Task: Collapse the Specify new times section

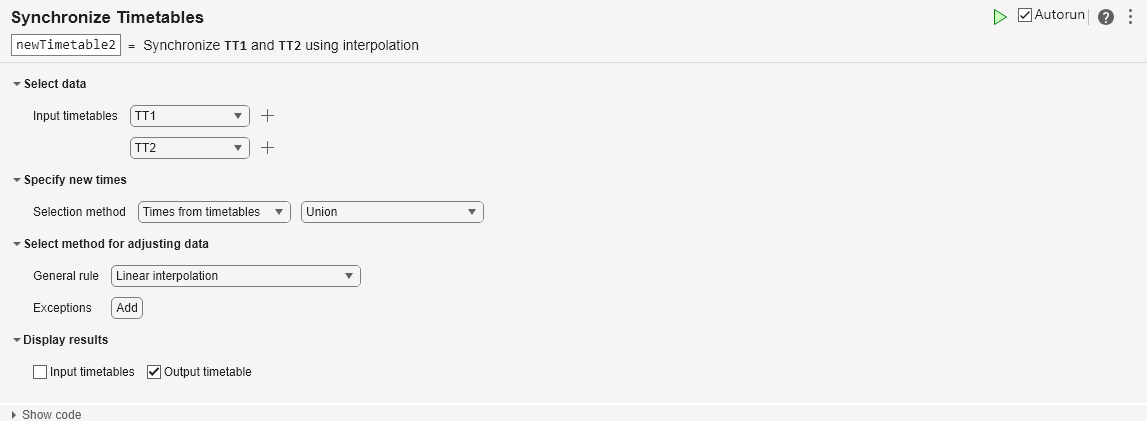Action: pyautogui.click(x=17, y=180)
